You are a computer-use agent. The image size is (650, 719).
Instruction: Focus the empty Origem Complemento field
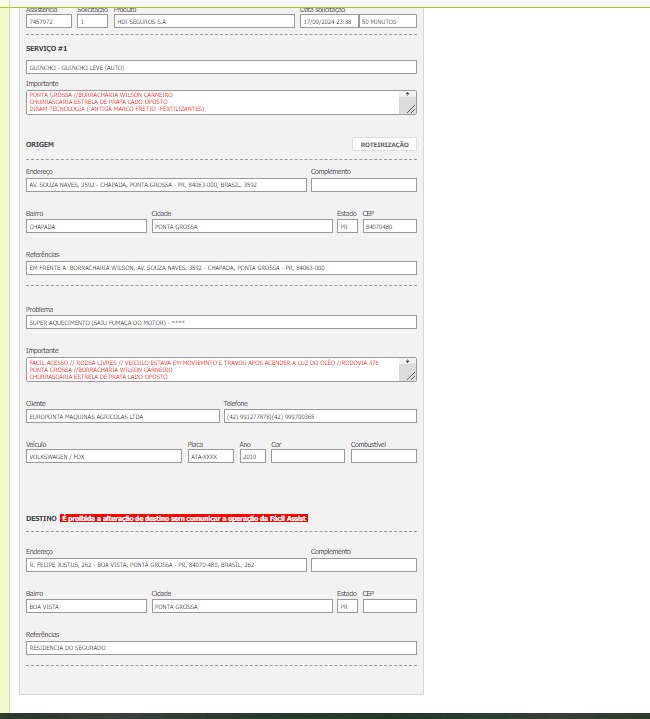tap(363, 185)
